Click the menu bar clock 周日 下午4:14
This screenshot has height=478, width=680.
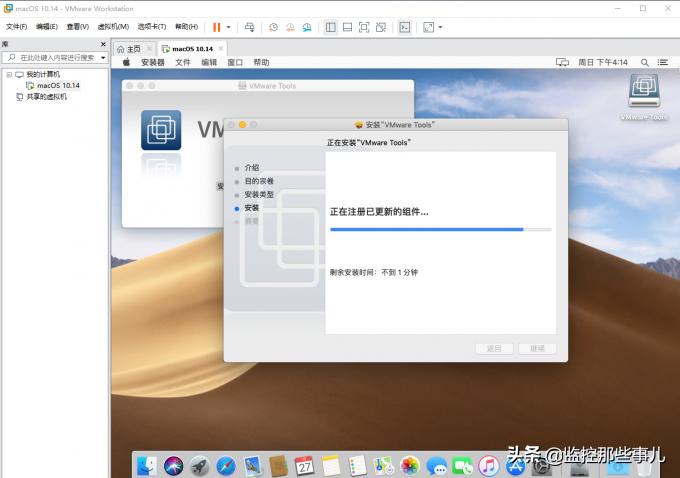click(603, 62)
